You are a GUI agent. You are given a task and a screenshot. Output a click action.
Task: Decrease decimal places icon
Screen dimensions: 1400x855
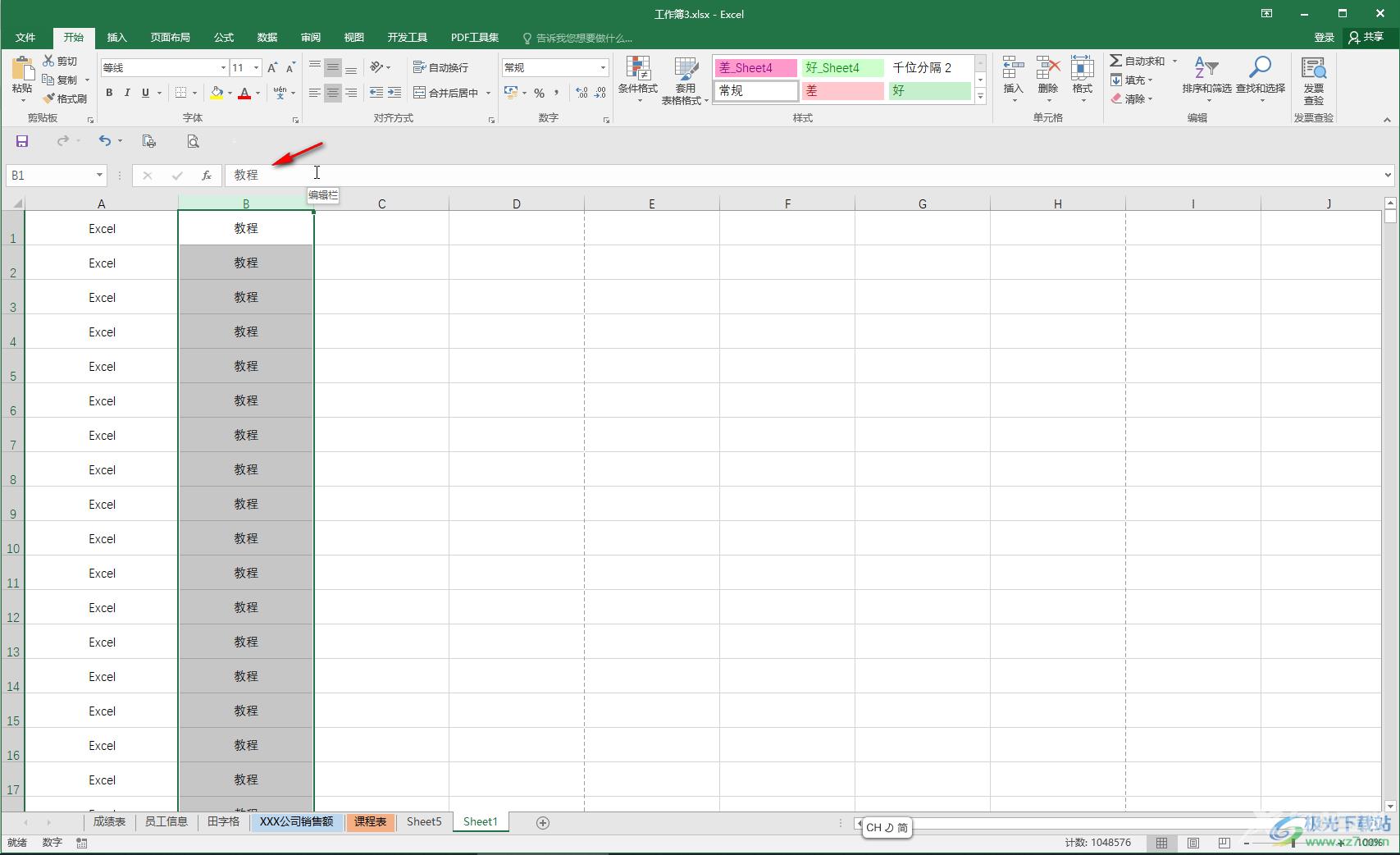600,93
